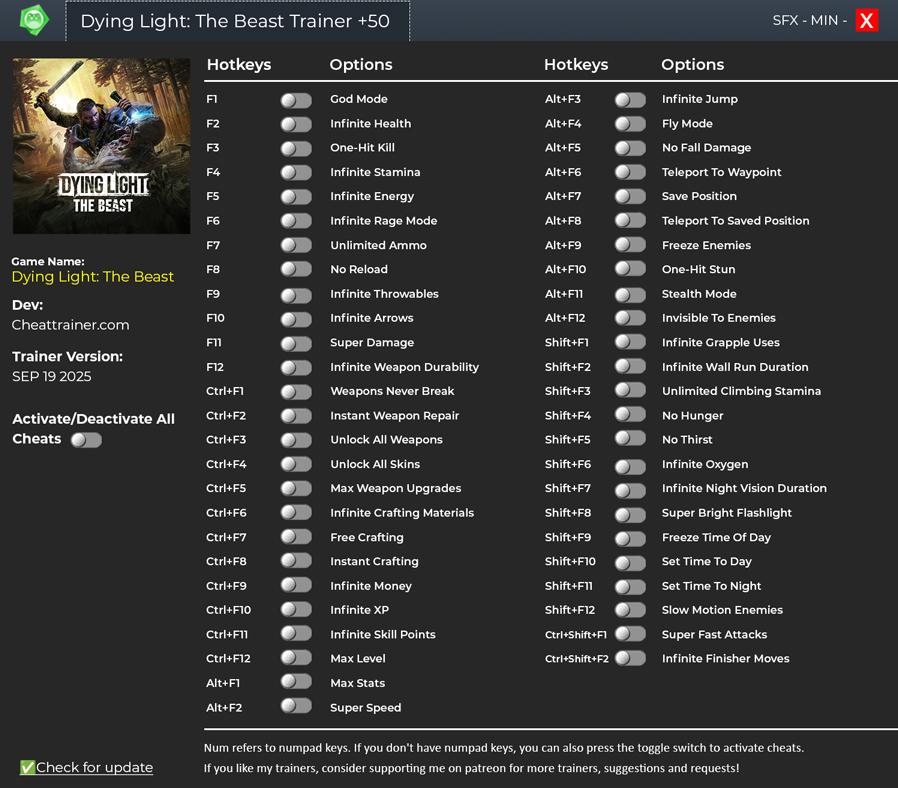898x788 pixels.
Task: Open the Check for update link
Action: [x=94, y=768]
